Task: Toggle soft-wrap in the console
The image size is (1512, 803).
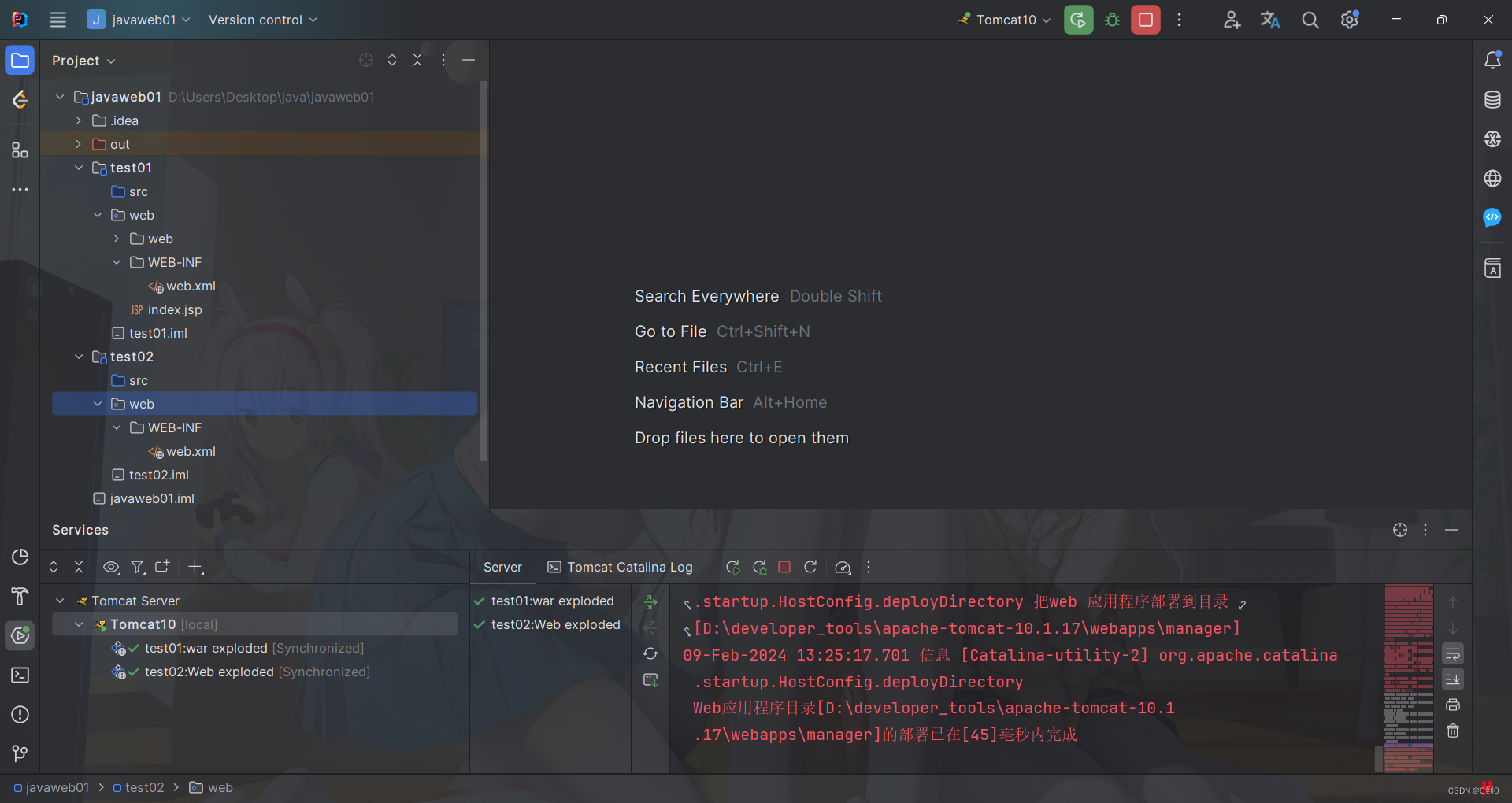Action: [1453, 653]
